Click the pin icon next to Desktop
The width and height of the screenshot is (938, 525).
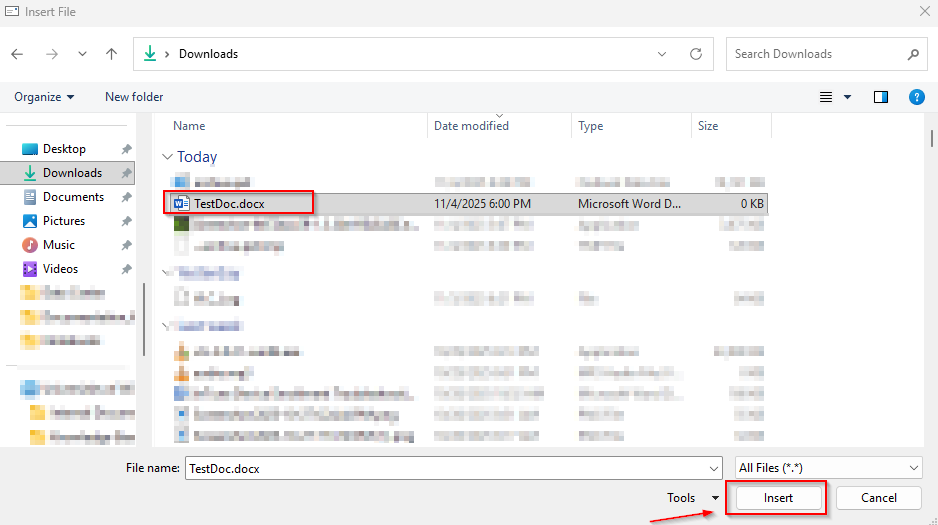click(126, 149)
